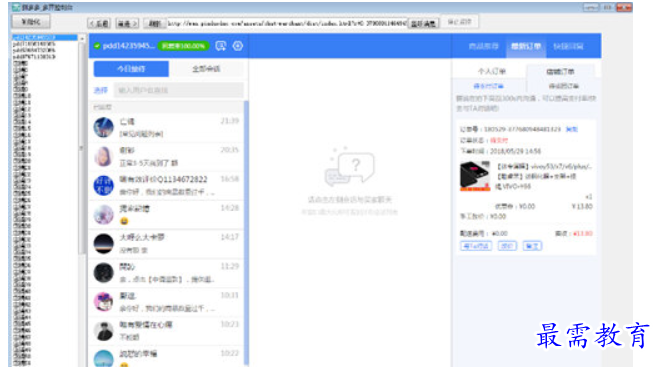Image resolution: width=658 pixels, height=367 pixels.
Task: Click the pdd14235945... shop name in header
Action: click(x=129, y=46)
